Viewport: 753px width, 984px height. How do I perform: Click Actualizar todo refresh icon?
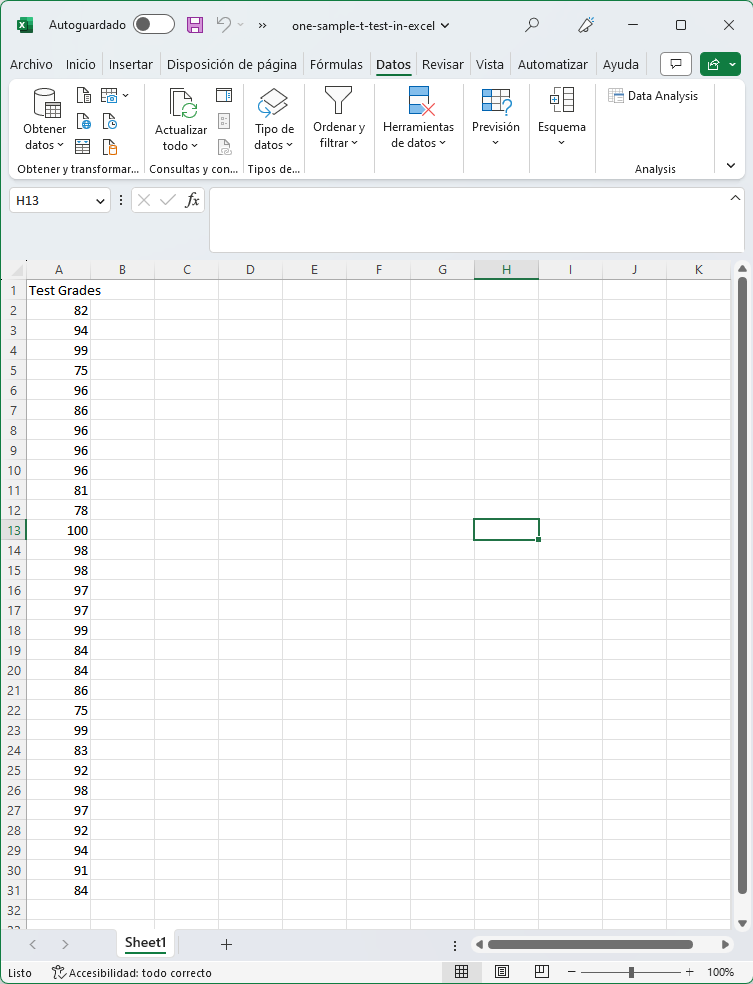click(181, 119)
